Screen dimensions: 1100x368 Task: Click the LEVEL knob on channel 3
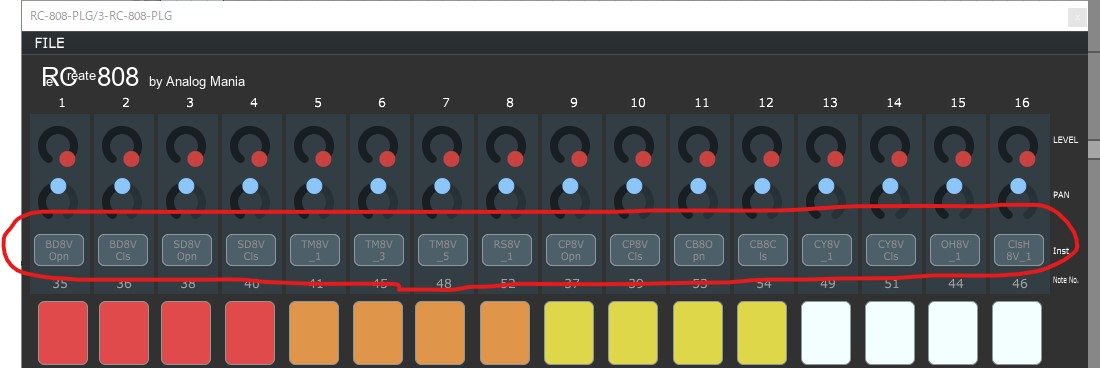click(187, 146)
